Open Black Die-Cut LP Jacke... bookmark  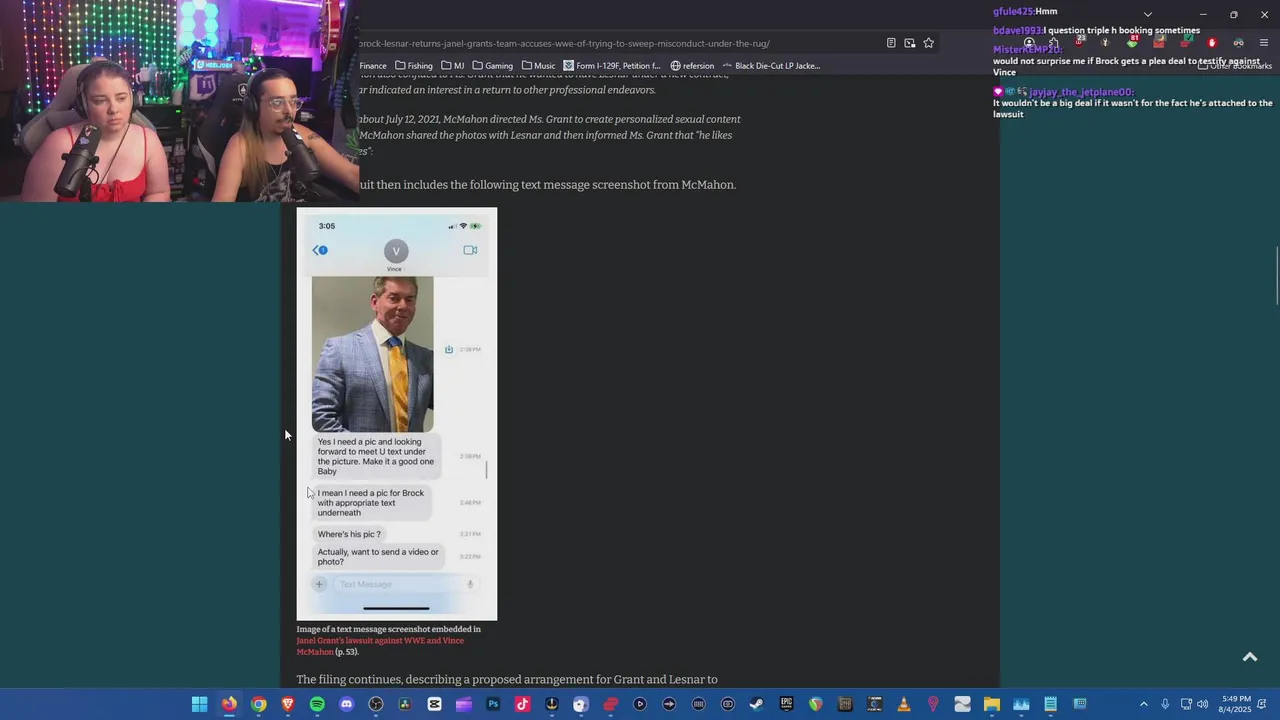(771, 66)
